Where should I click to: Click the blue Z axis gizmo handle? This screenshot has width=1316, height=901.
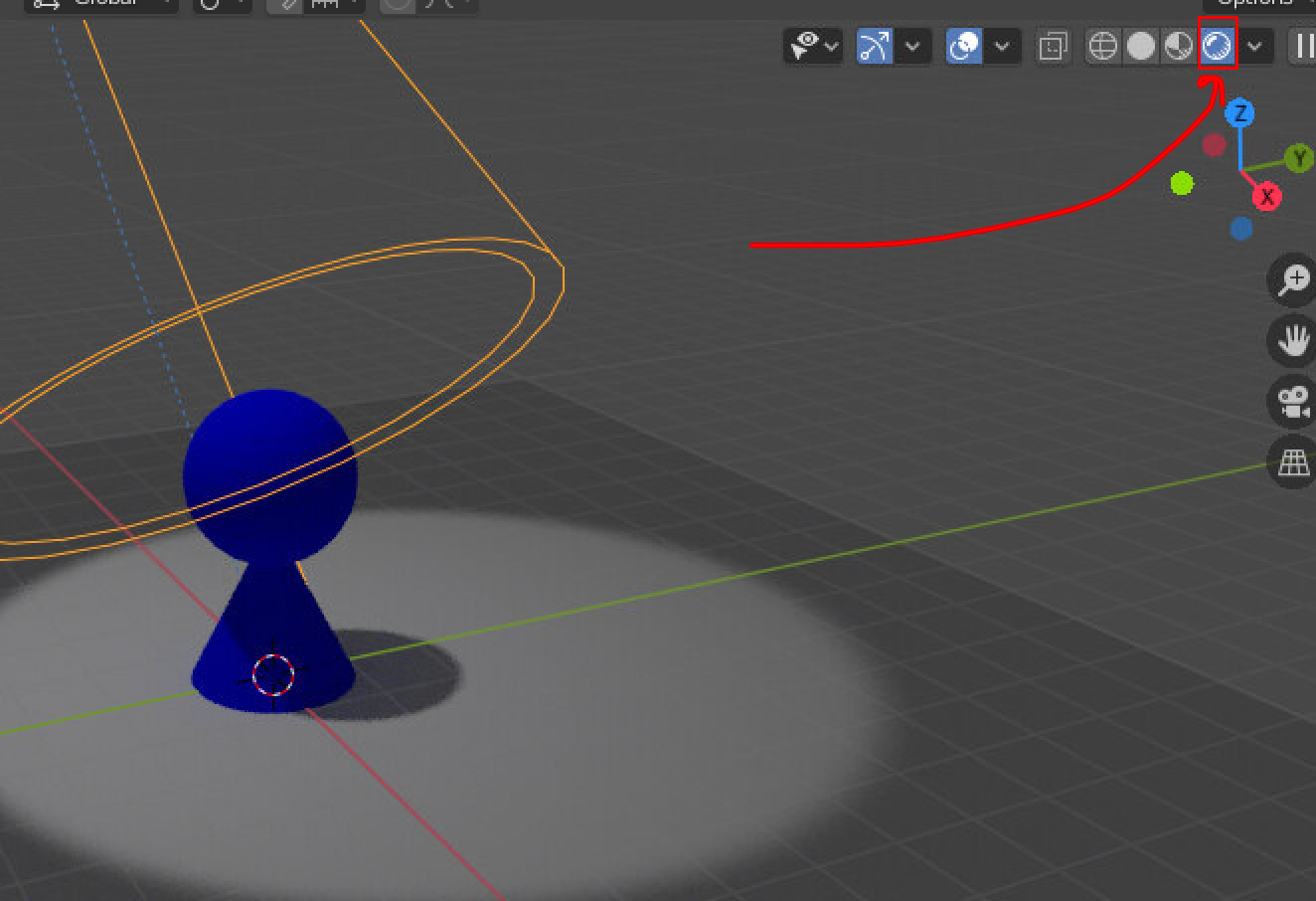click(1239, 113)
